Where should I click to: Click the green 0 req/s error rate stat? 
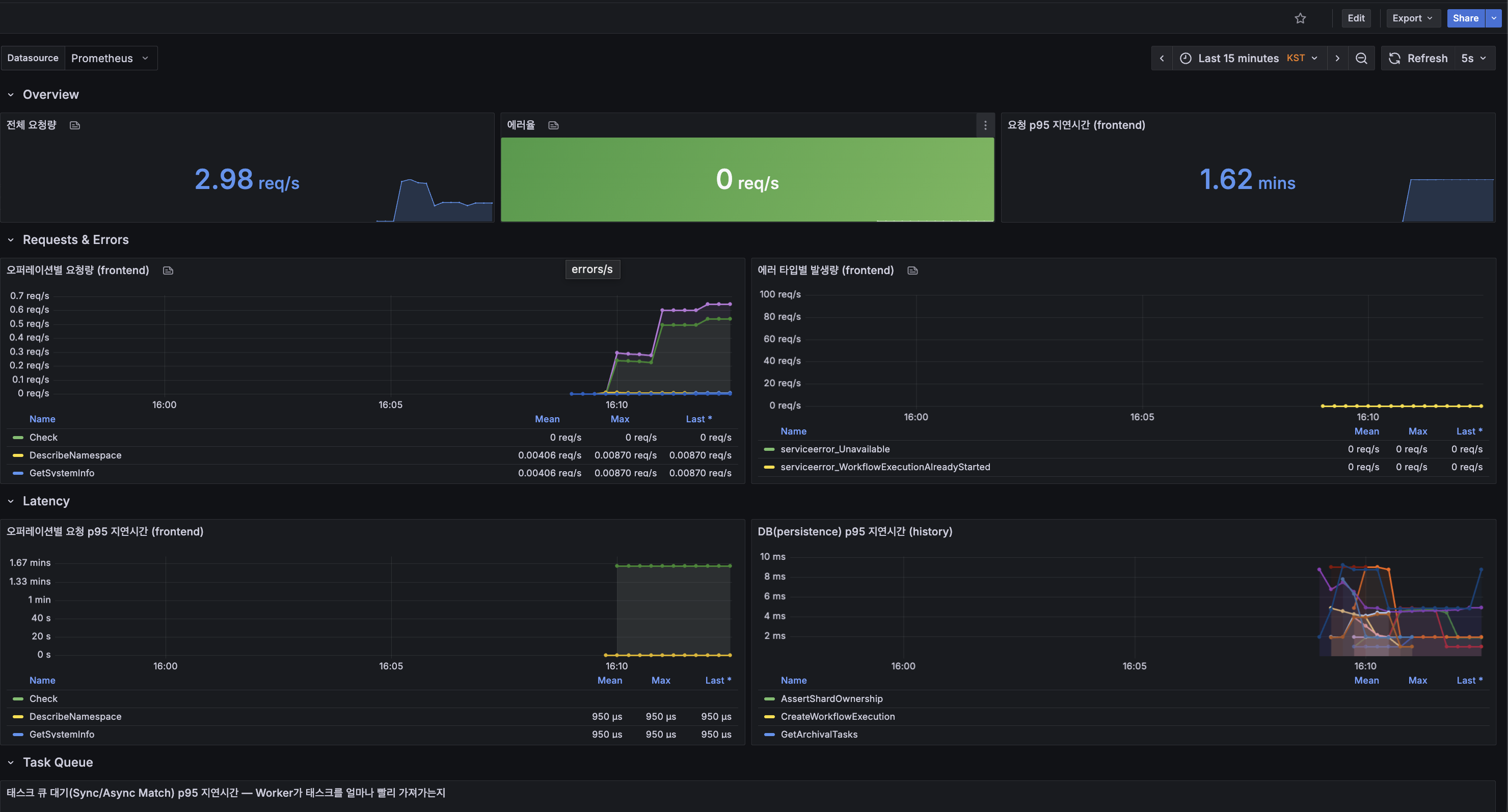coord(747,180)
